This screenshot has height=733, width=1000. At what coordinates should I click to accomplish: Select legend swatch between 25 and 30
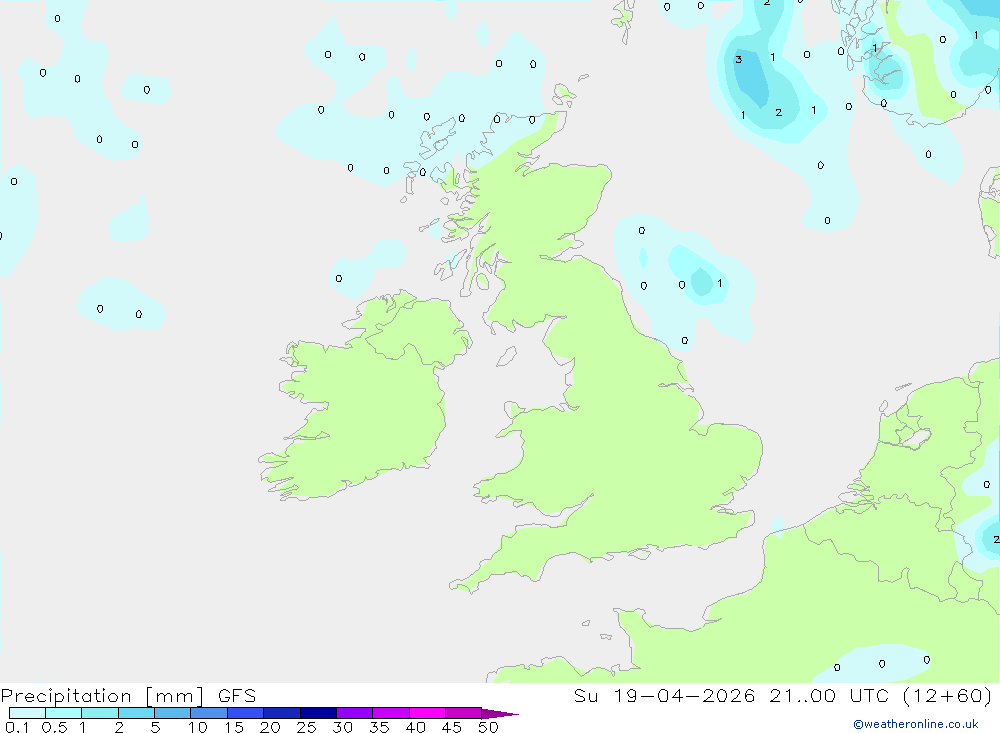click(318, 713)
